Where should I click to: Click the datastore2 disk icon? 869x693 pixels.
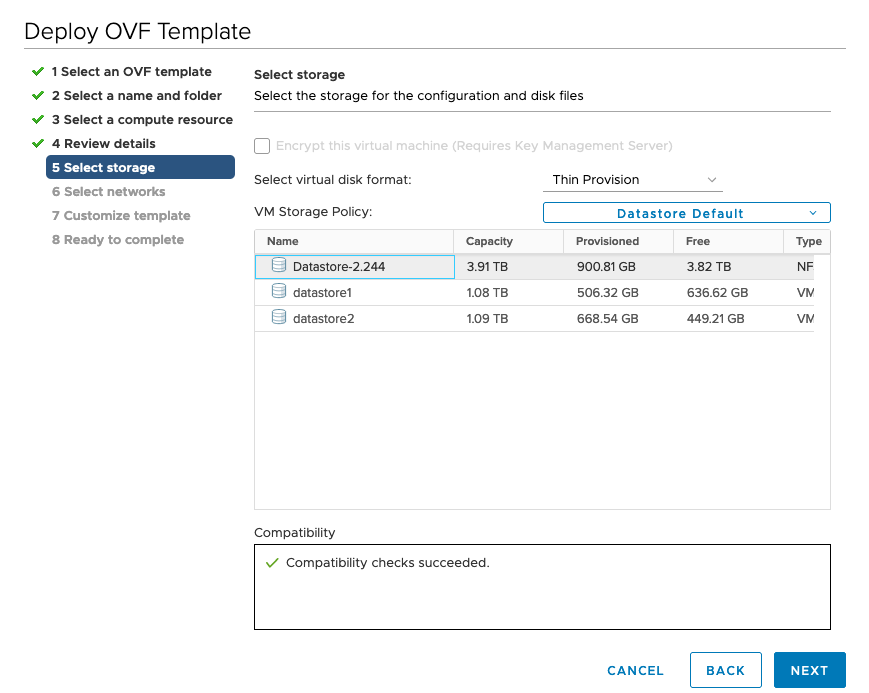click(x=279, y=317)
